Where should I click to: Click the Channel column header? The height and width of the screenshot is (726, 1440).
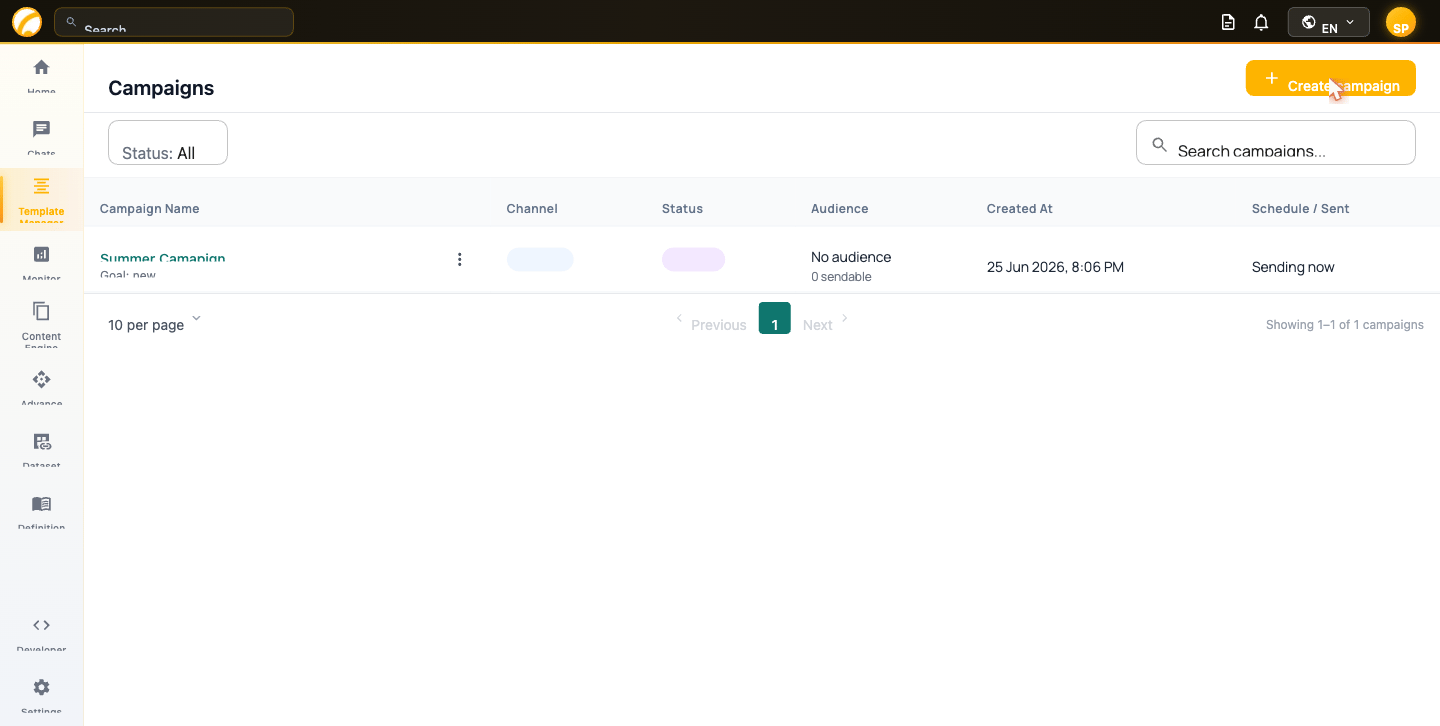click(x=532, y=209)
